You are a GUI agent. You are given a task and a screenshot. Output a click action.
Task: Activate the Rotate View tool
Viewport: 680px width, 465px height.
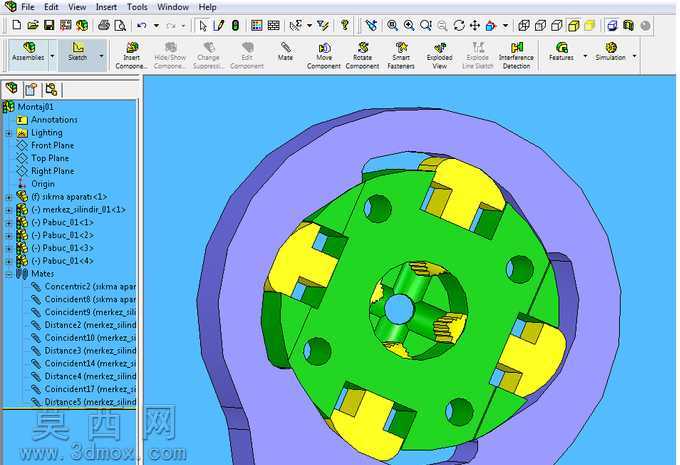(x=459, y=26)
